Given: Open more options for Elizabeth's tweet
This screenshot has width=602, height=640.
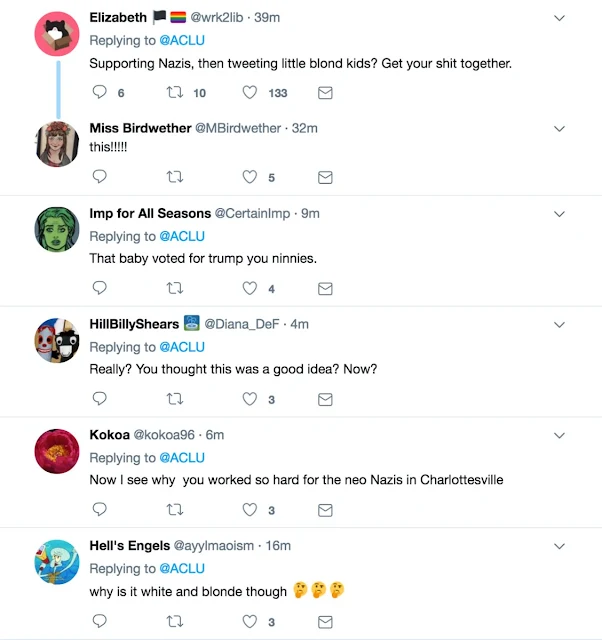Looking at the screenshot, I should click(x=559, y=18).
